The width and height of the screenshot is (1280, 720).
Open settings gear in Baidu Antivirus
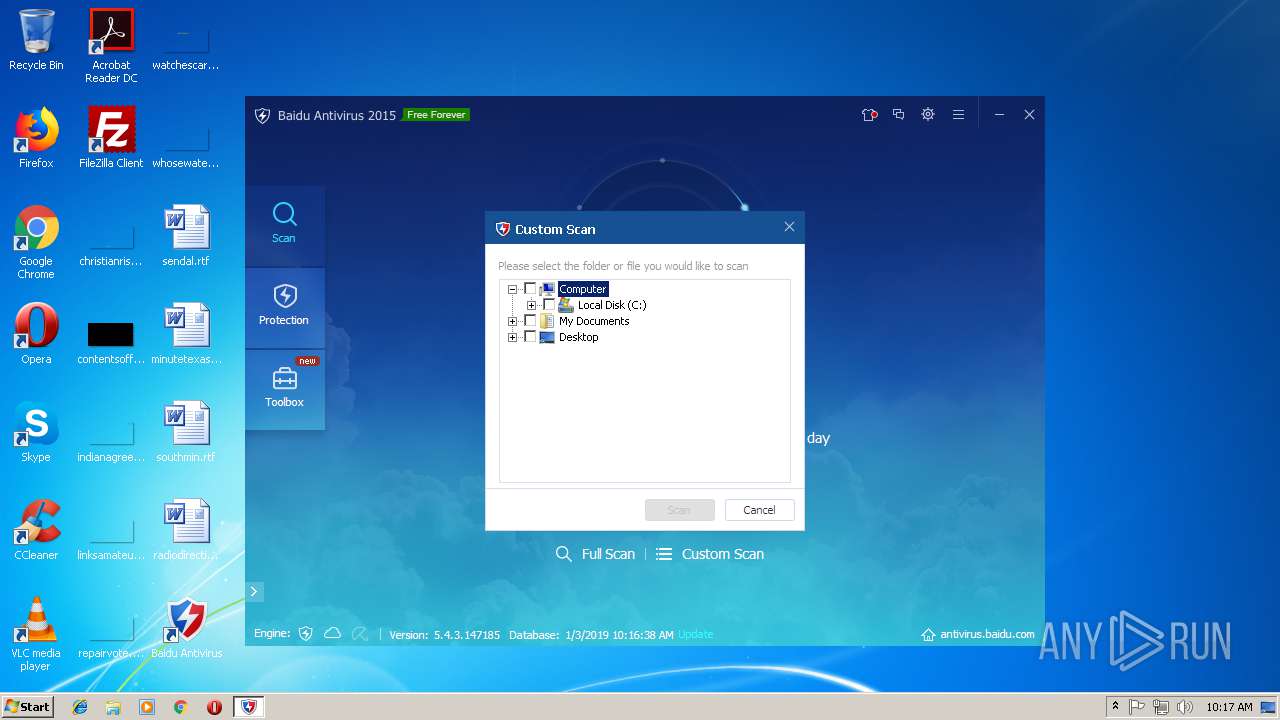928,115
